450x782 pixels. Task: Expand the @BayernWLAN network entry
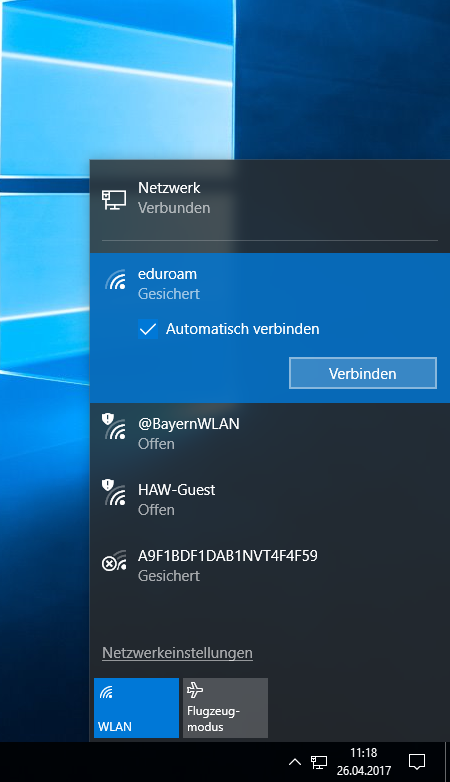[270, 433]
